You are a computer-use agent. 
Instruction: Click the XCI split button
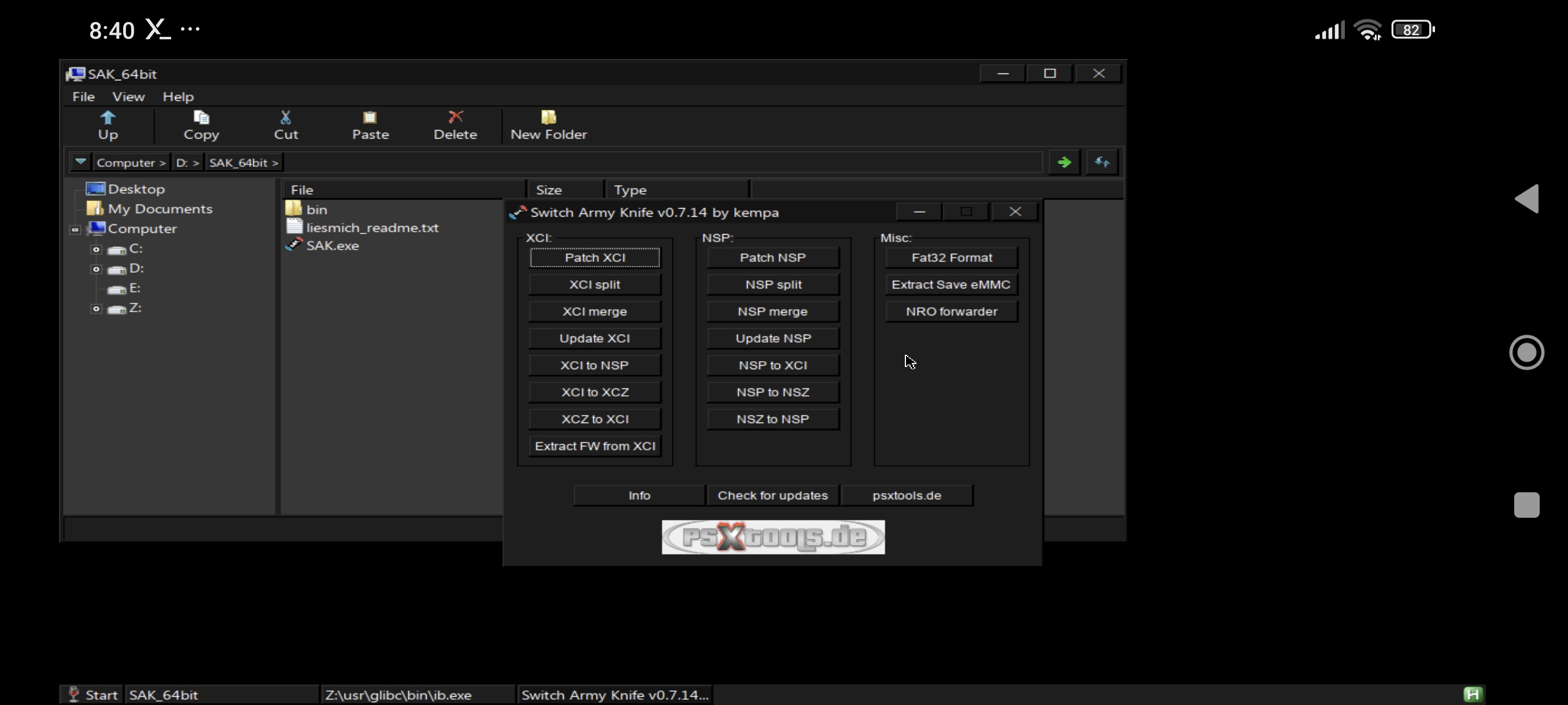(x=595, y=285)
